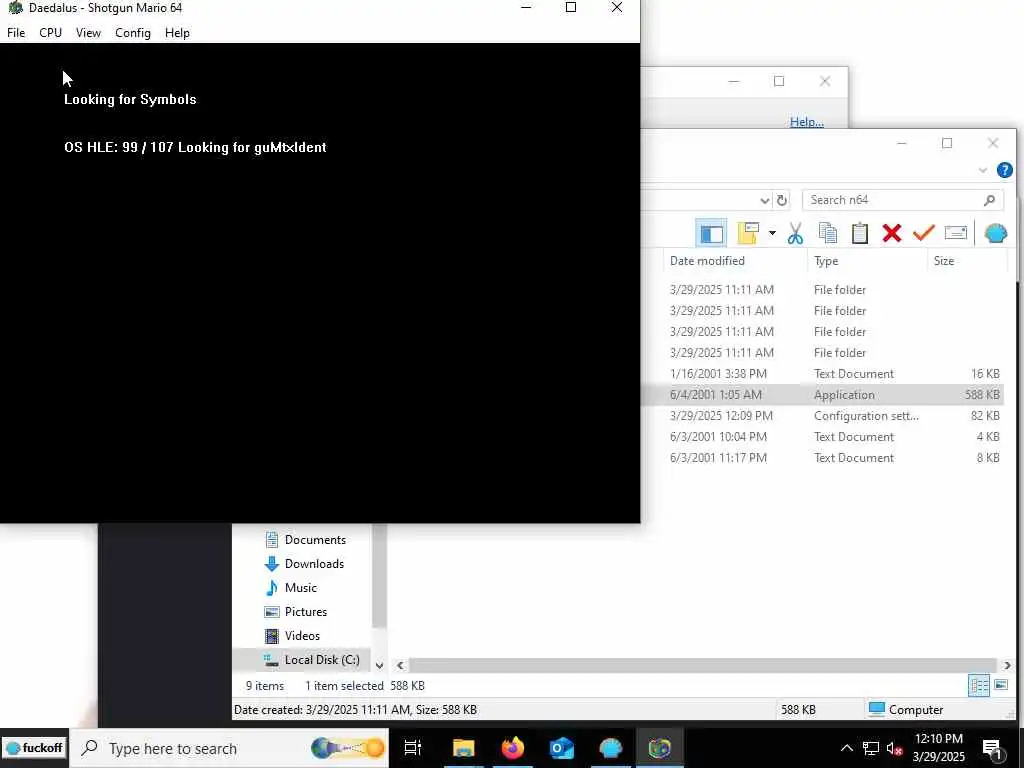Switch to Daedalus via its taskbar icon
Screen dimensions: 1024x768
(x=660, y=748)
